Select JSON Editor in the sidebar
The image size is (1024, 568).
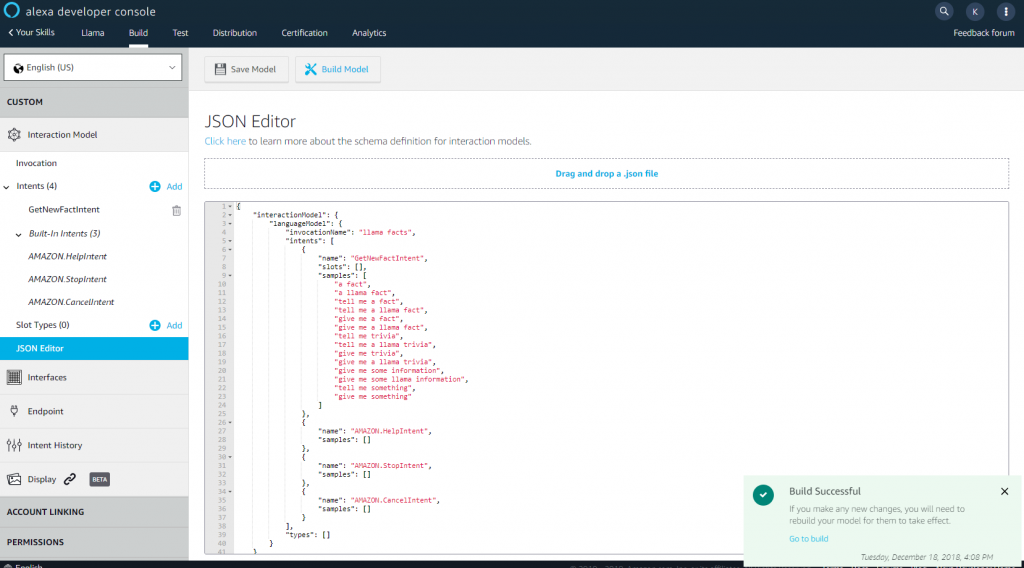tap(94, 348)
